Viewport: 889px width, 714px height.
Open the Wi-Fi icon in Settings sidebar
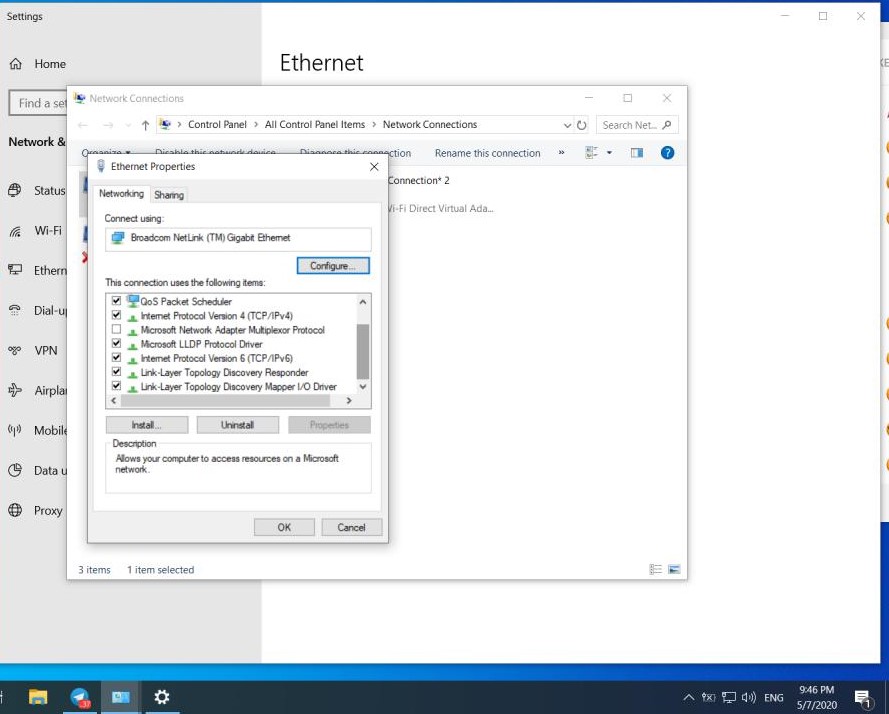[15, 231]
